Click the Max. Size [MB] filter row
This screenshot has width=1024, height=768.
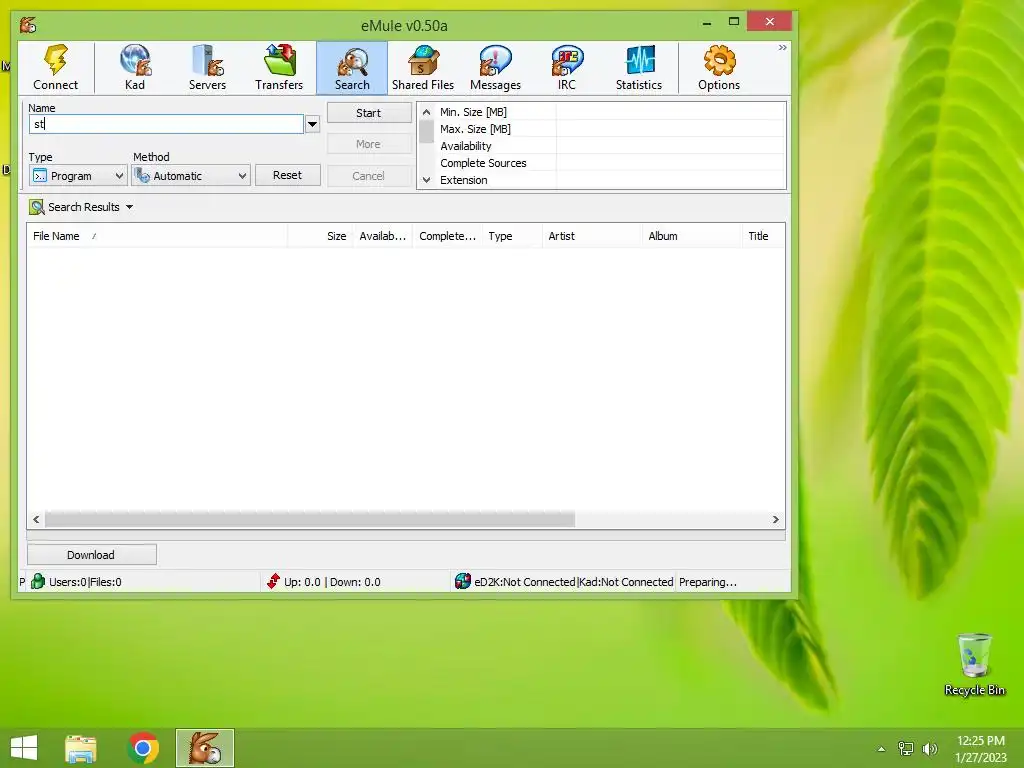(611, 129)
